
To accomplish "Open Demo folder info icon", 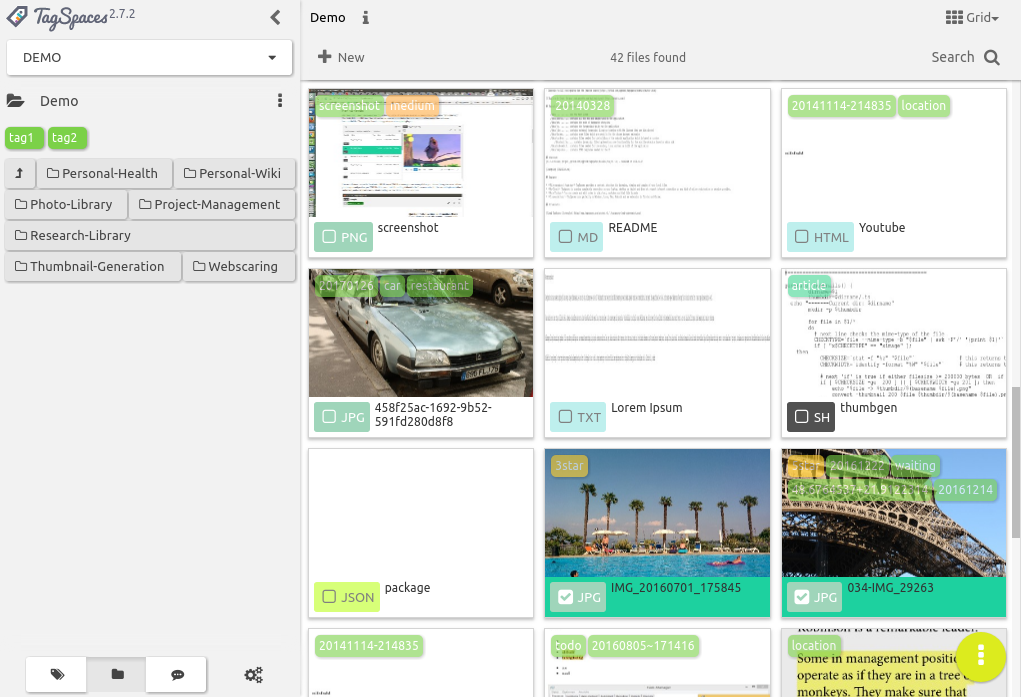I will (366, 18).
